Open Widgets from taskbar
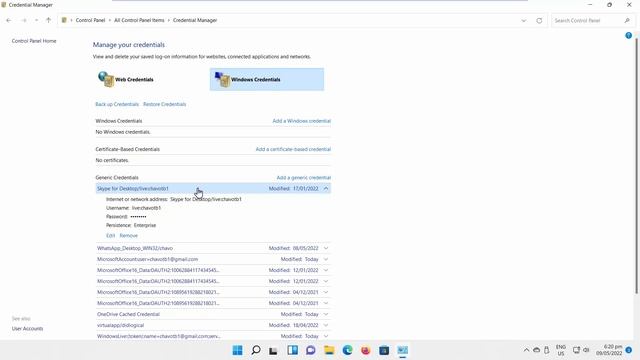The image size is (640, 360). tap(292, 350)
